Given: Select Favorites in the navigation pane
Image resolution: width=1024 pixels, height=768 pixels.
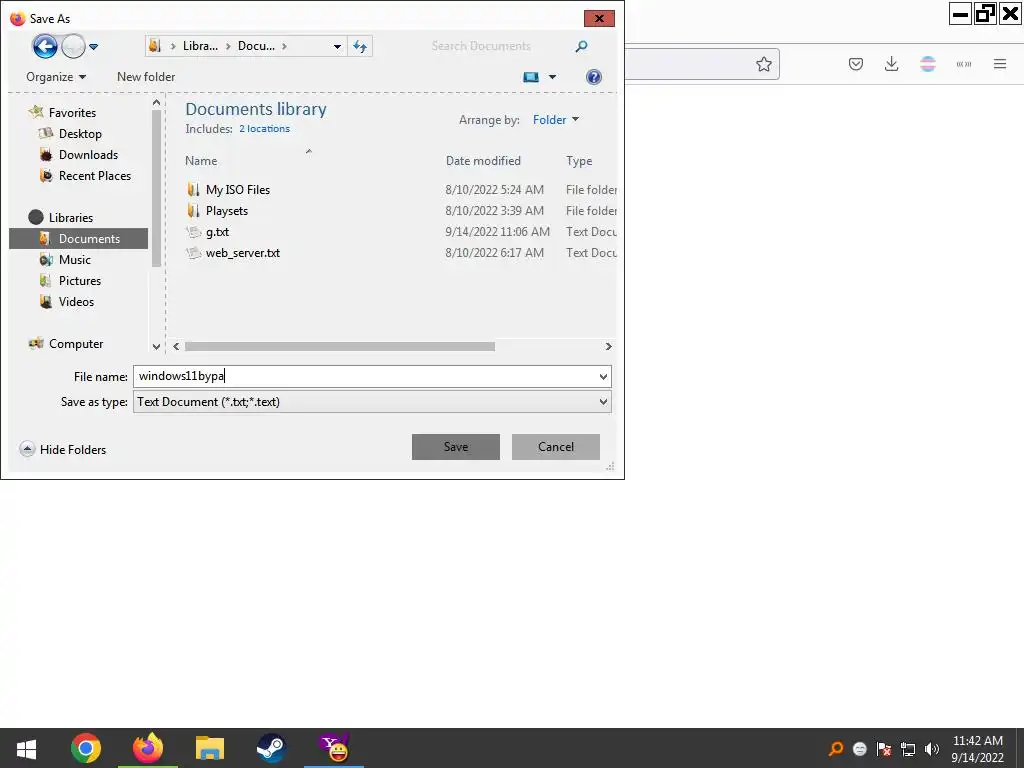Looking at the screenshot, I should click(x=72, y=113).
